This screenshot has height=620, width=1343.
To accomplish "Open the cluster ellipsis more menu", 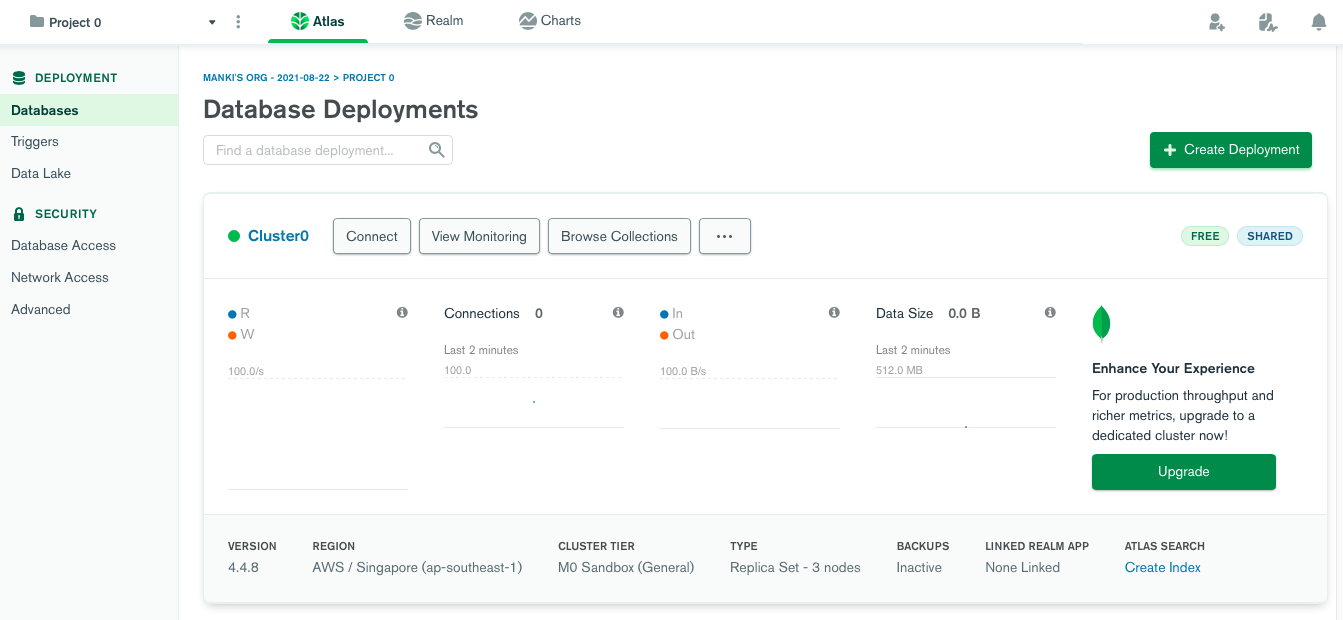I will (x=725, y=236).
